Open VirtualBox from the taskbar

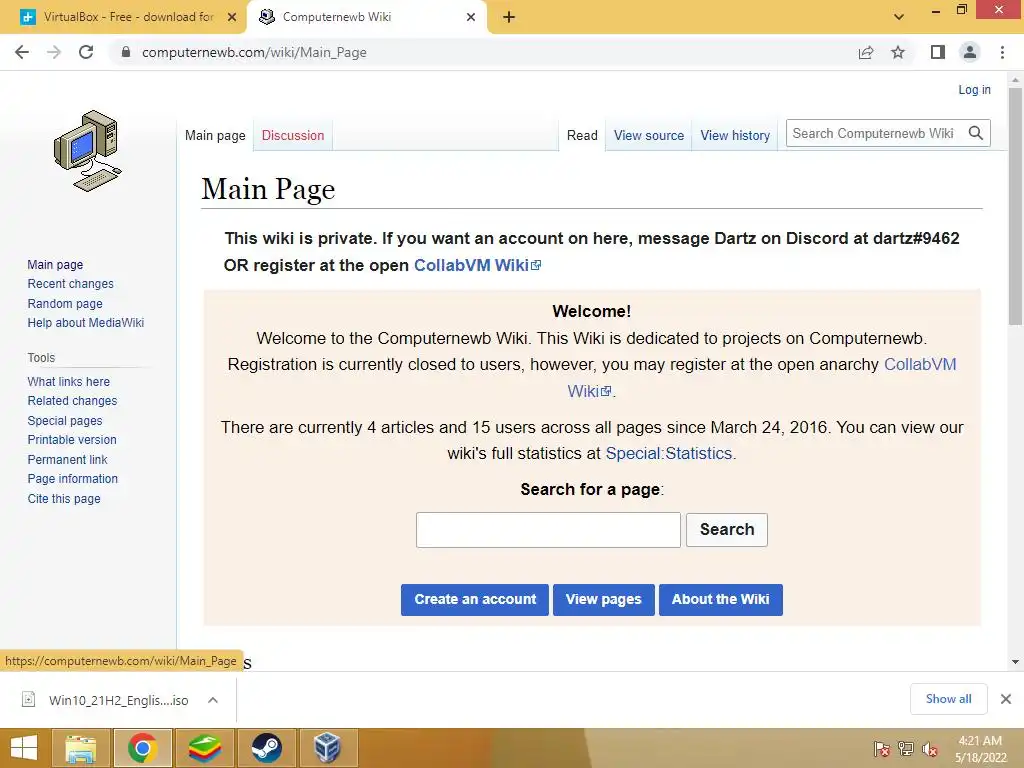pyautogui.click(x=328, y=748)
